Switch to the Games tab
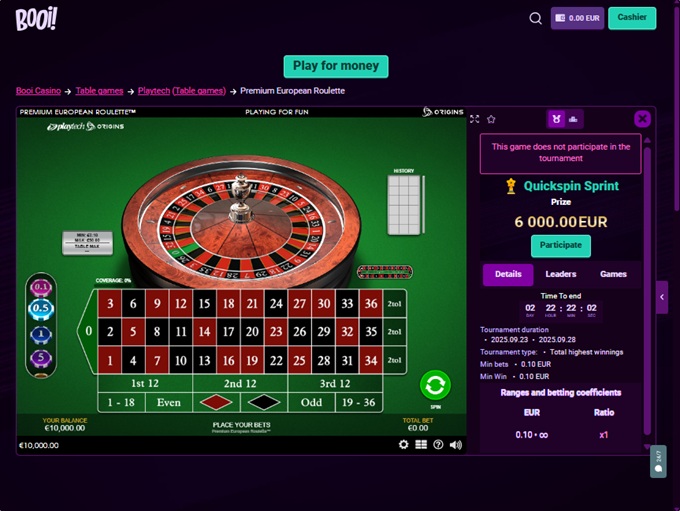This screenshot has width=680, height=511. pos(613,274)
